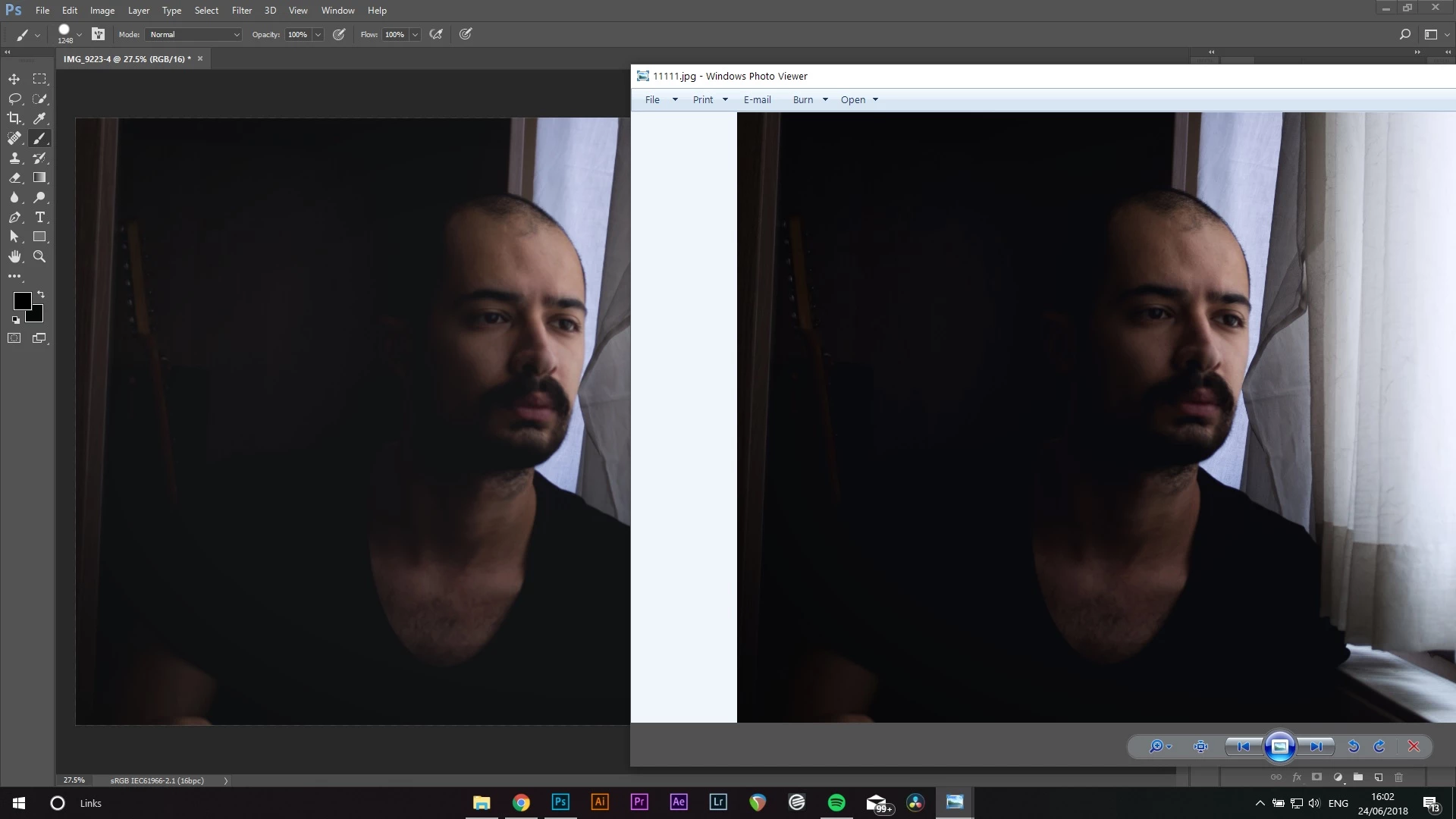Open the blending Mode dropdown
This screenshot has height=819, width=1456.
click(194, 34)
